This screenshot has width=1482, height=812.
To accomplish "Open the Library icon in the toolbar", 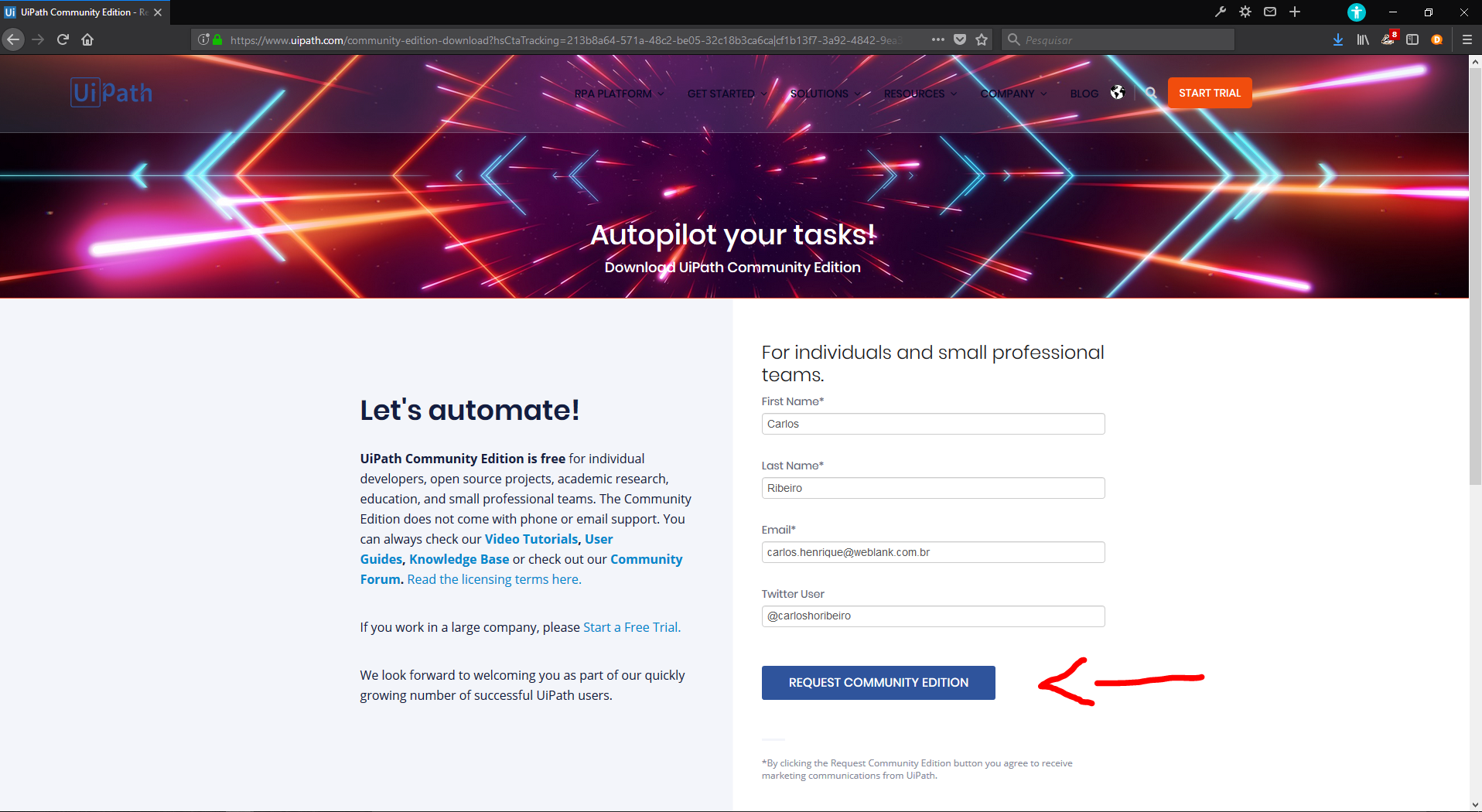I will (1363, 39).
